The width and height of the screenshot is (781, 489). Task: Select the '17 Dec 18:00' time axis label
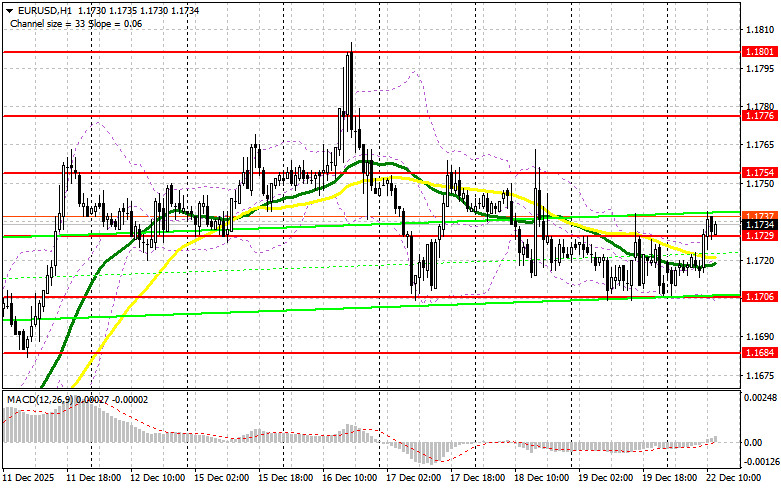tap(478, 478)
